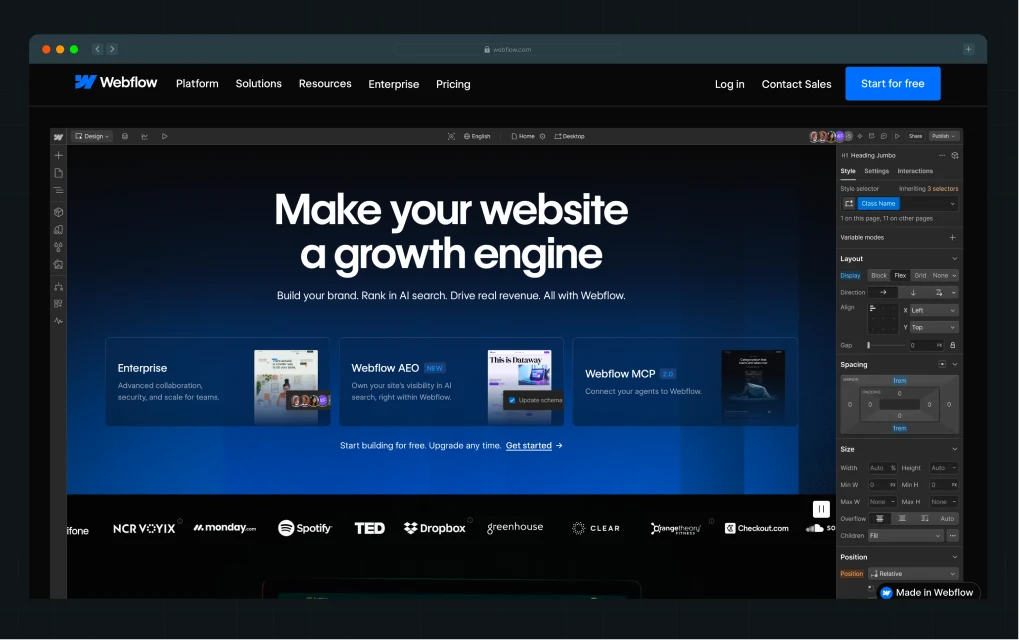Open page settings gear next to Home
The width and height of the screenshot is (1019, 640).
543,136
